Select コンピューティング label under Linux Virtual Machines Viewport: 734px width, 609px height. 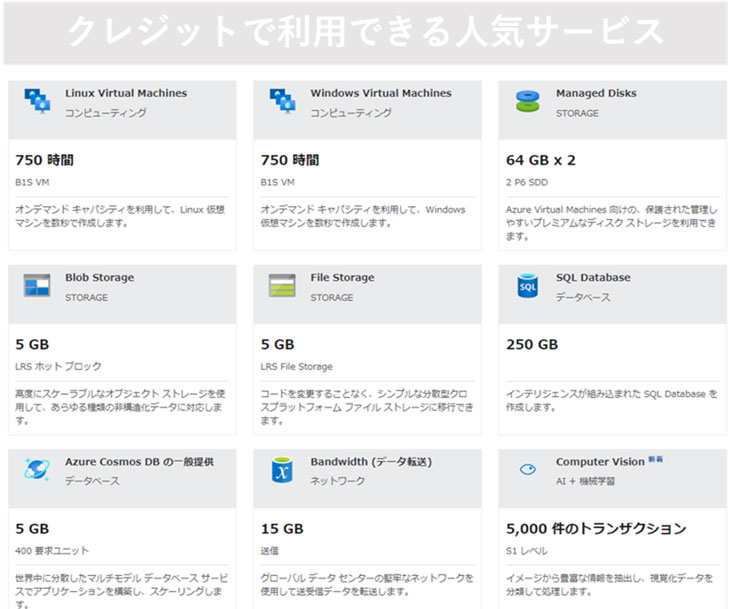(106, 113)
